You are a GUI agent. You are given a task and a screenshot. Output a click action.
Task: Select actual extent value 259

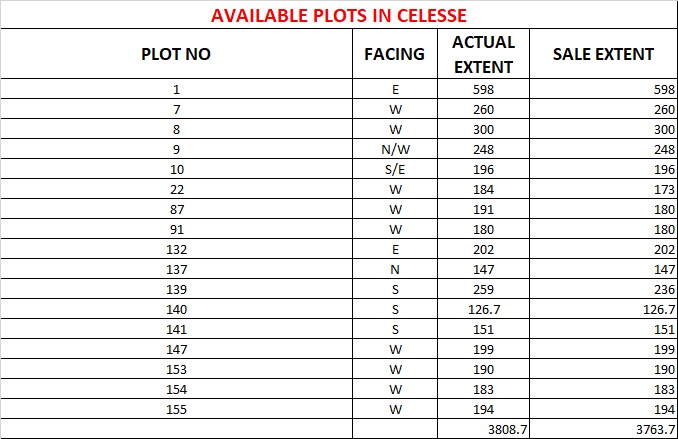(x=483, y=289)
